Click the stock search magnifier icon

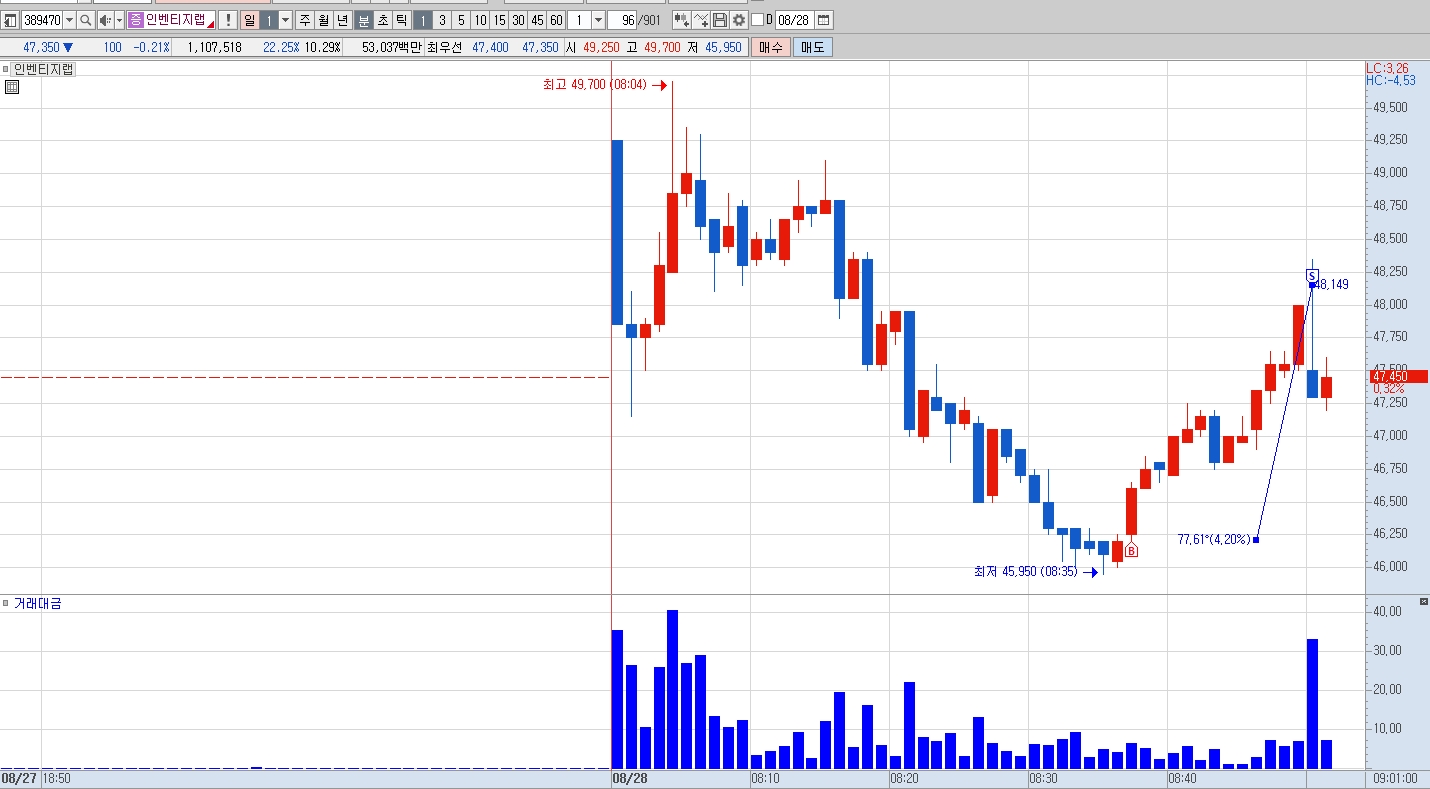(86, 20)
